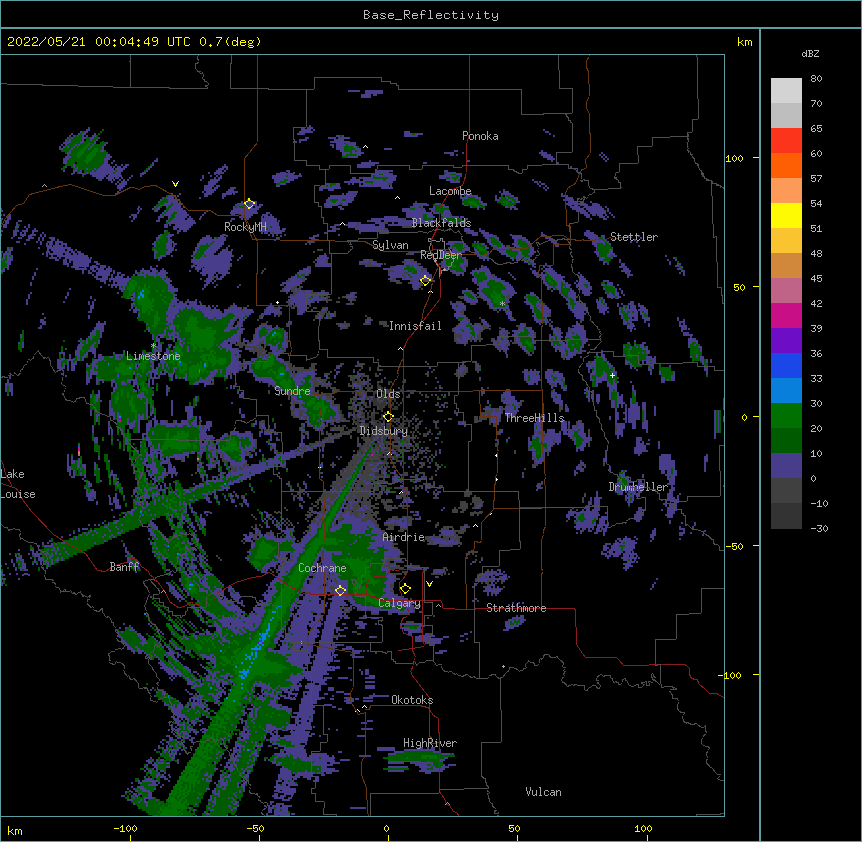
Task: Click the Cochrane town label
Action: point(322,568)
